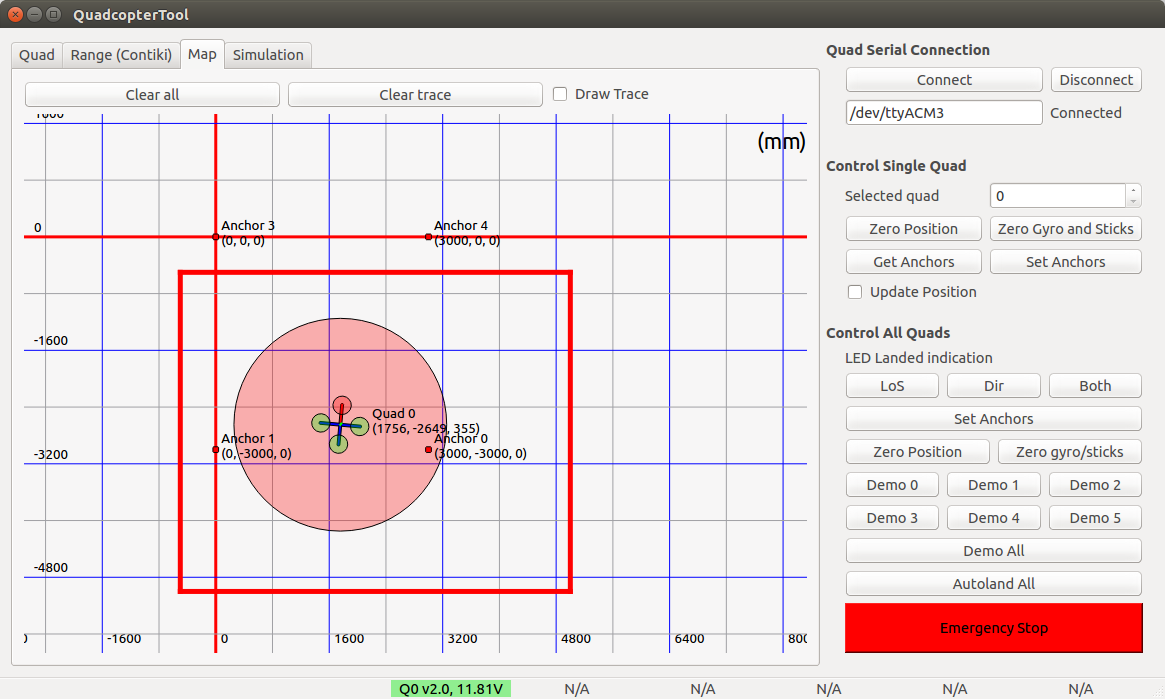1165x699 pixels.
Task: Run Demo 5
Action: (1095, 518)
